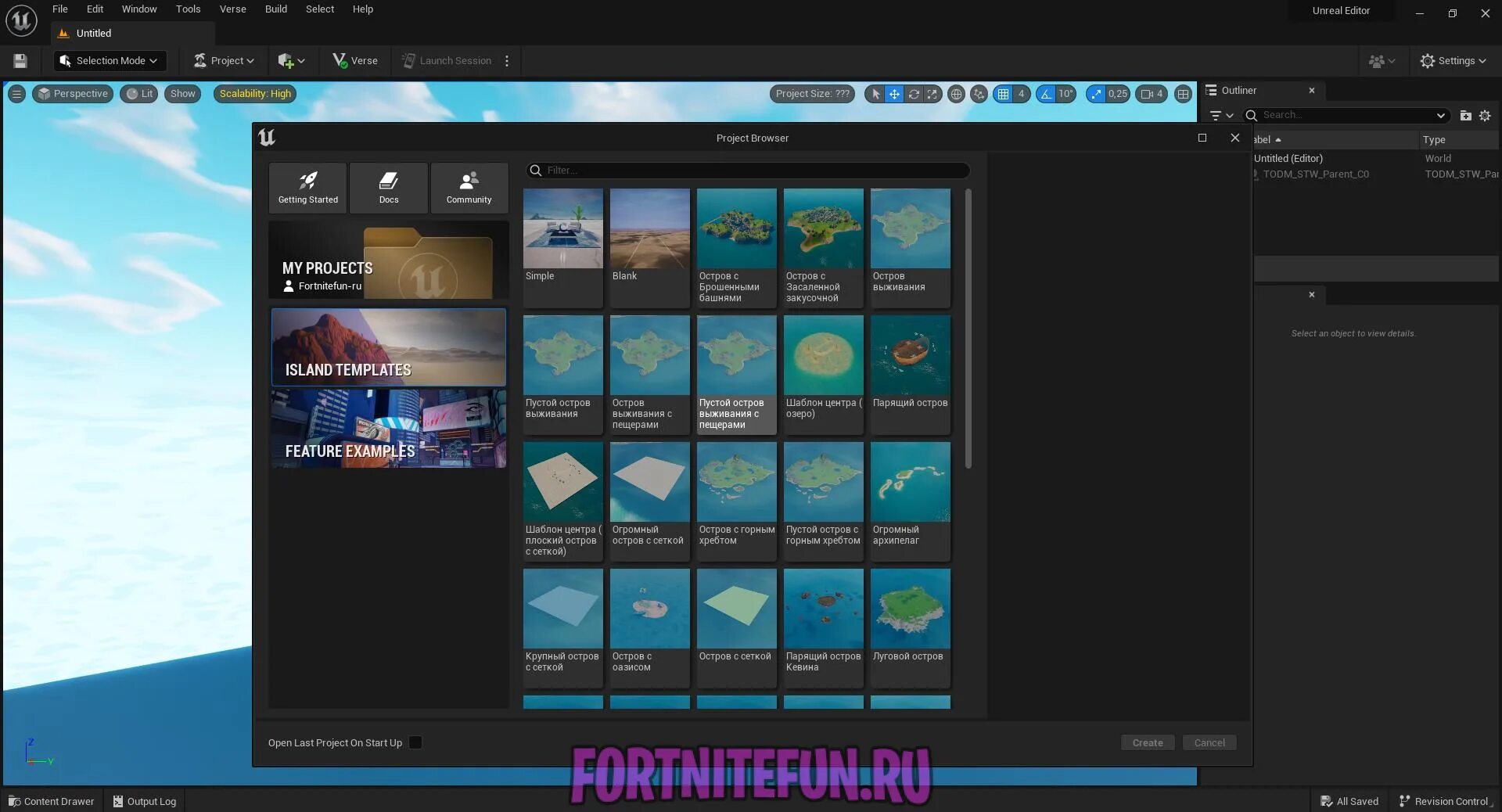Open the Selection Mode dropdown

click(x=109, y=61)
